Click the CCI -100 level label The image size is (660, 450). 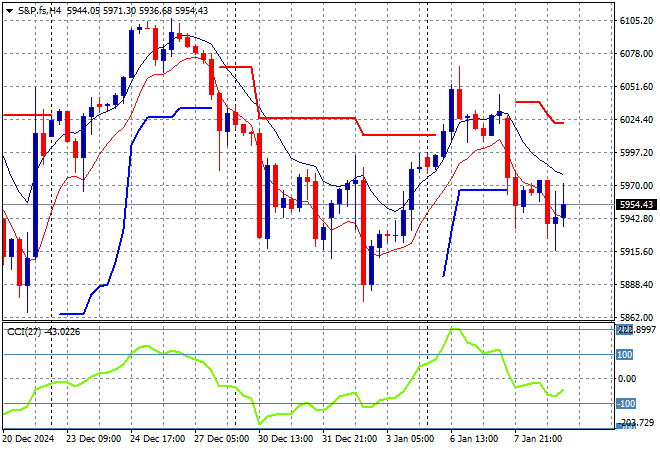627,403
